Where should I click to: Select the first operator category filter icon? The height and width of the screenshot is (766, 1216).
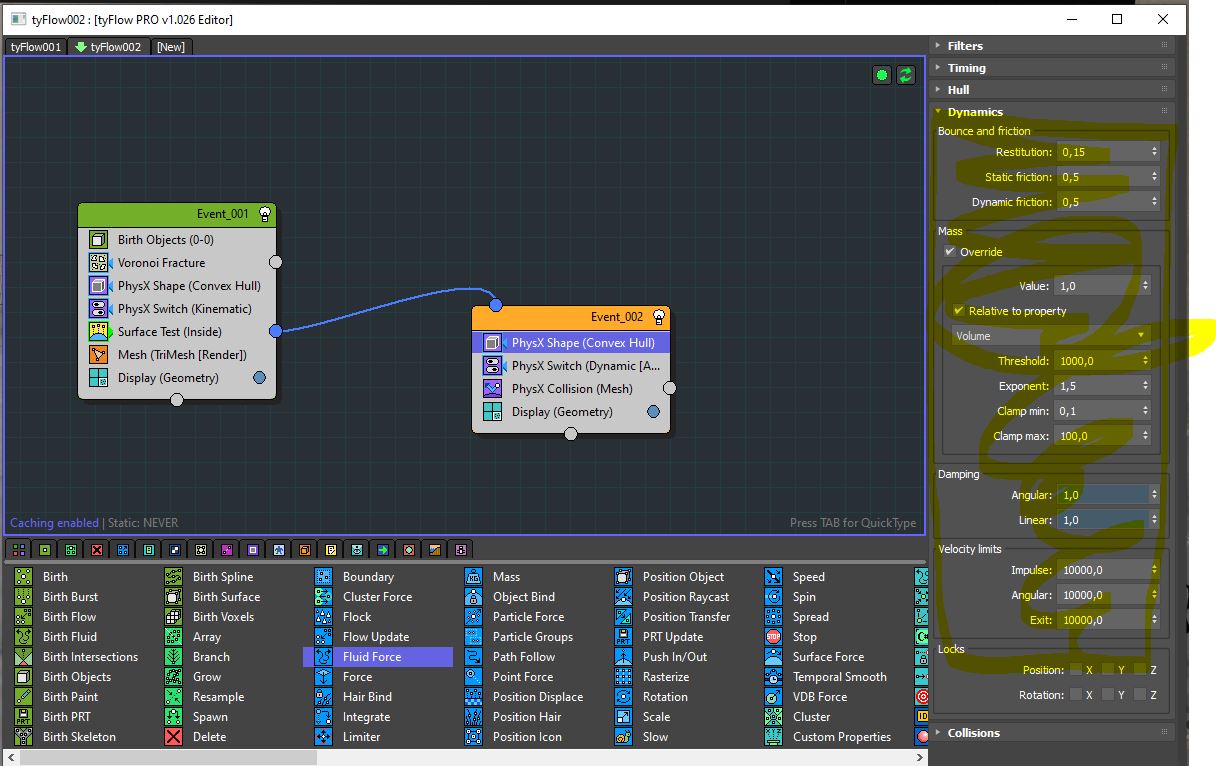(19, 550)
